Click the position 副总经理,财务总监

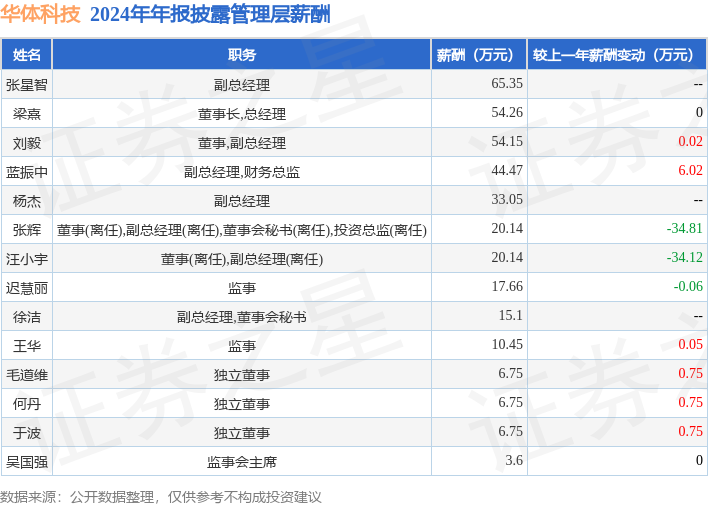click(242, 172)
